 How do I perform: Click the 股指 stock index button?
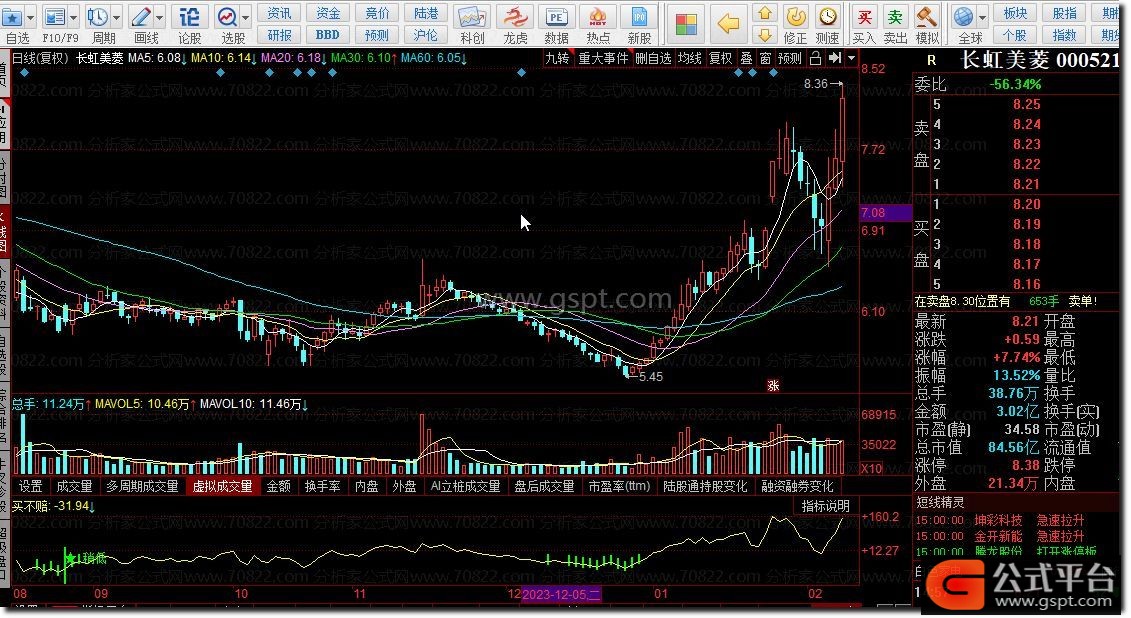point(1064,13)
